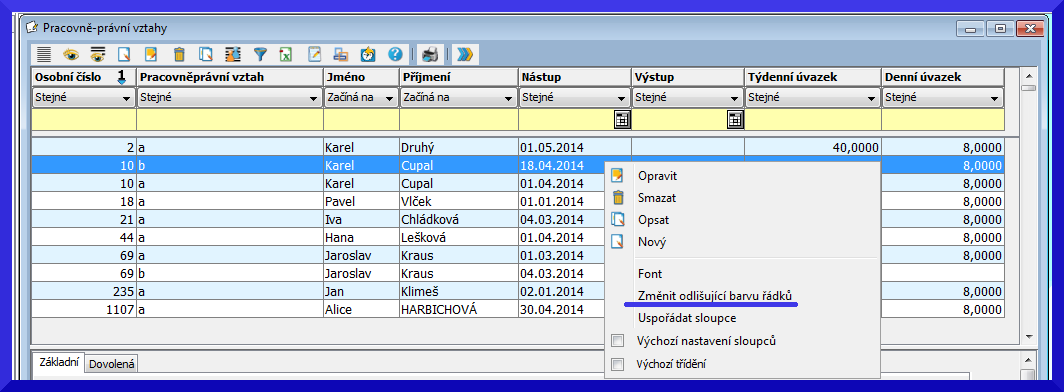
Task: Switch to the Dovolená tab
Action: click(112, 364)
